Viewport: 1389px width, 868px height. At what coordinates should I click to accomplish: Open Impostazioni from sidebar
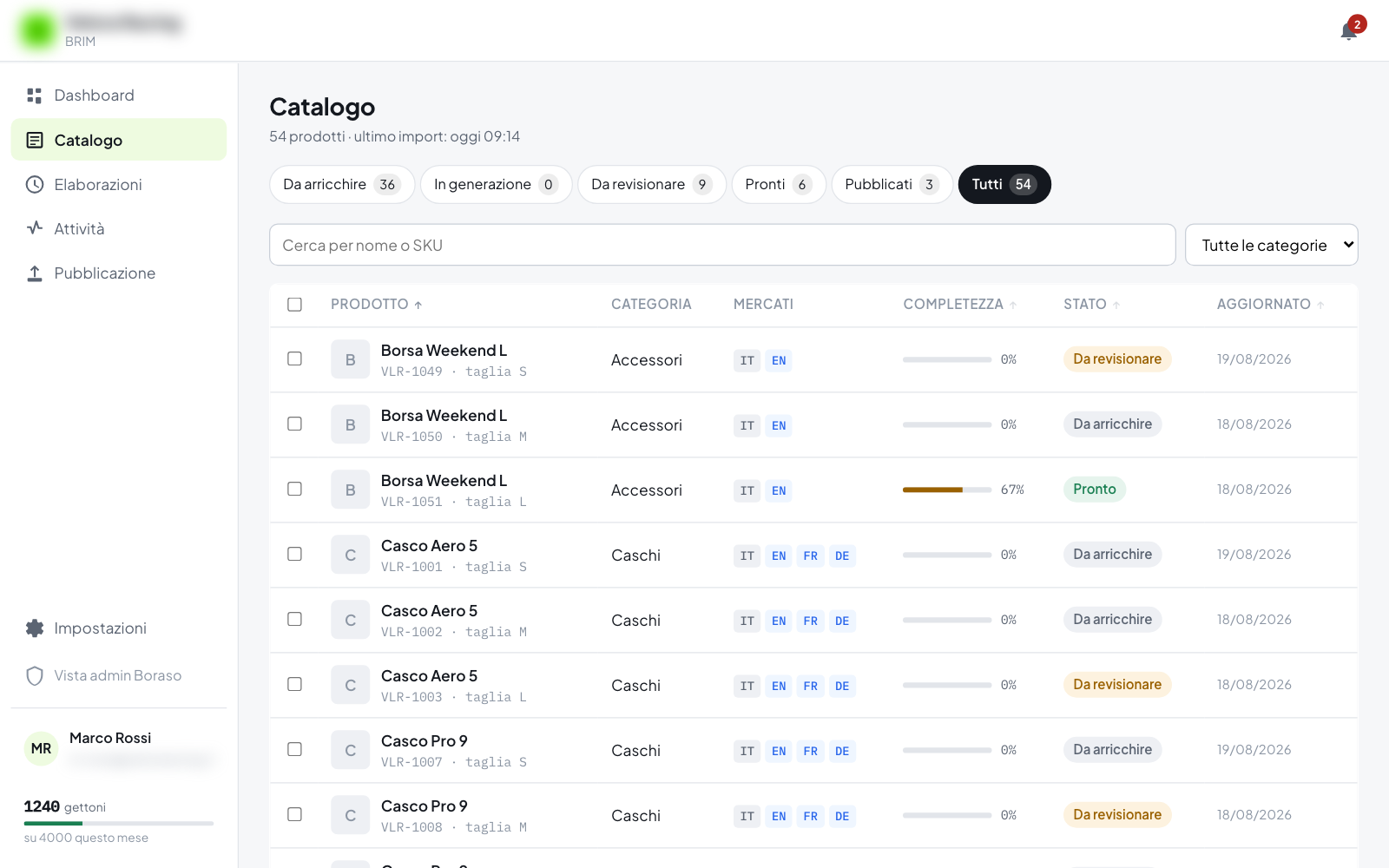pyautogui.click(x=119, y=628)
